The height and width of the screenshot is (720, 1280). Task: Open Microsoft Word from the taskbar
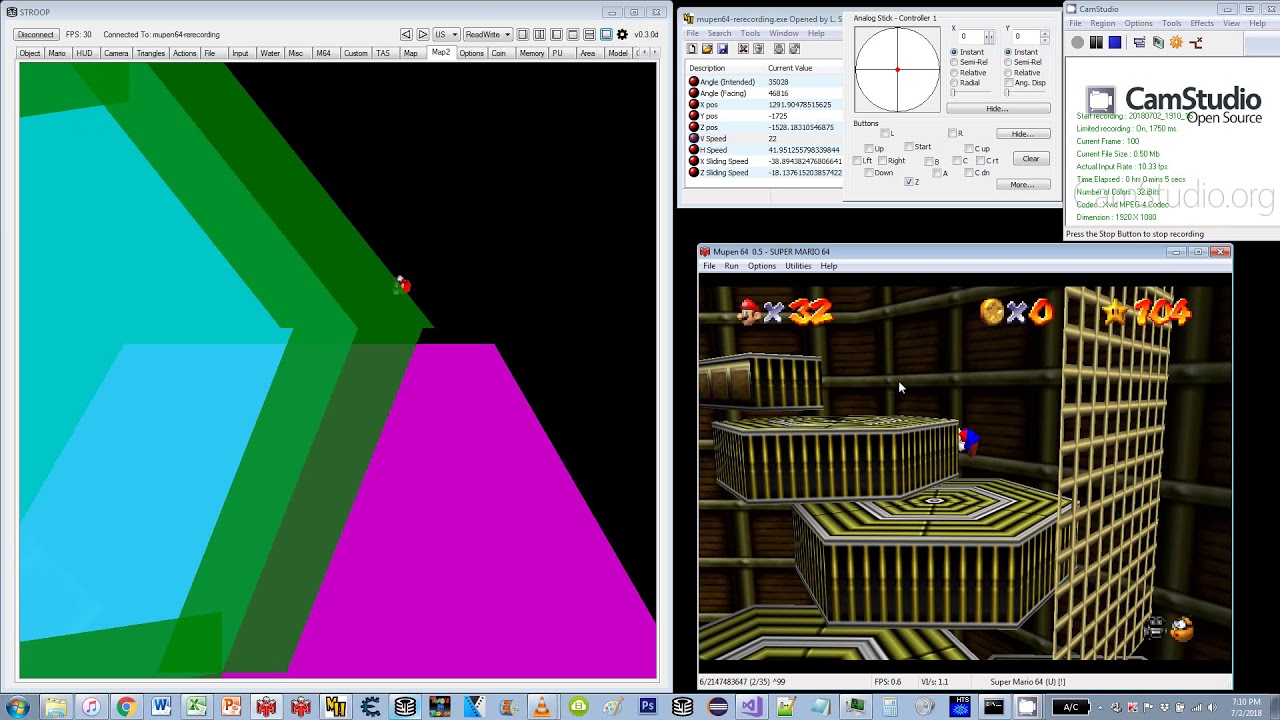point(161,707)
